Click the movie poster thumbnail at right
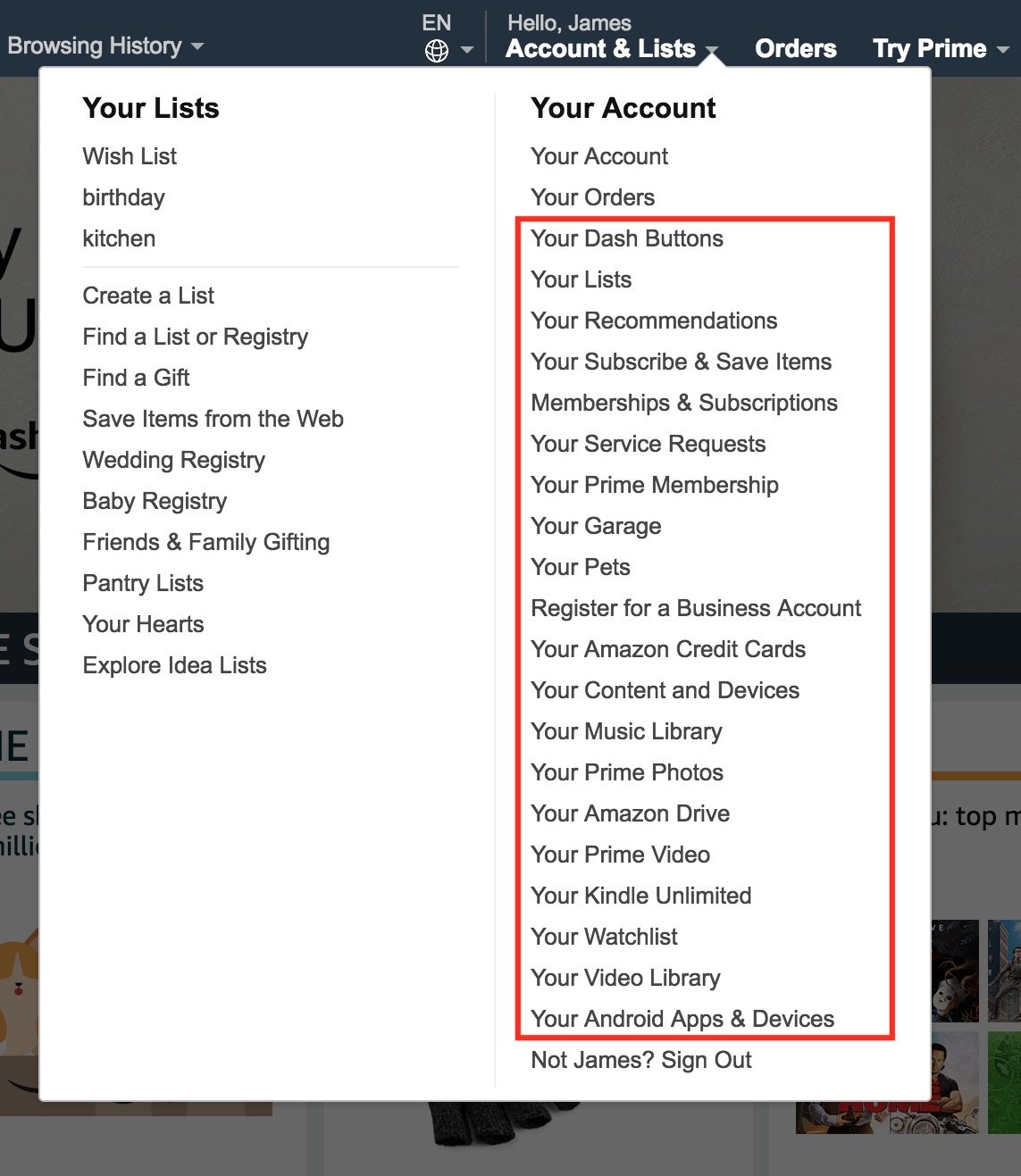1021x1176 pixels. tap(955, 971)
